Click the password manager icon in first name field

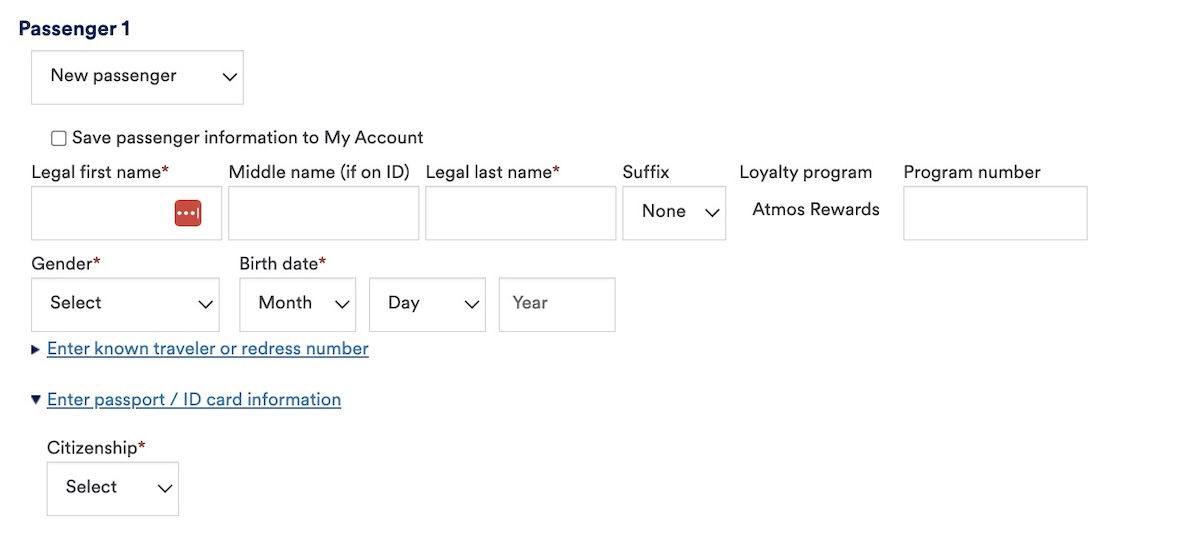click(188, 212)
